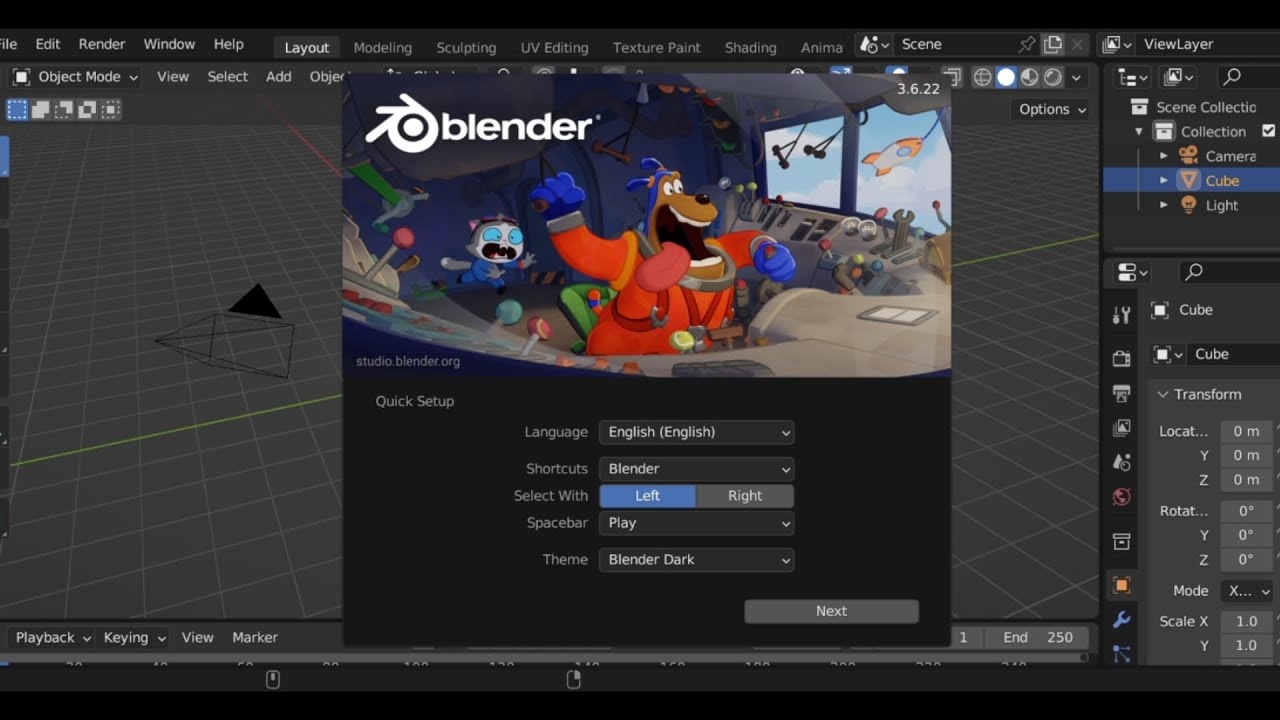
Task: Set Select With to Right
Action: (745, 496)
